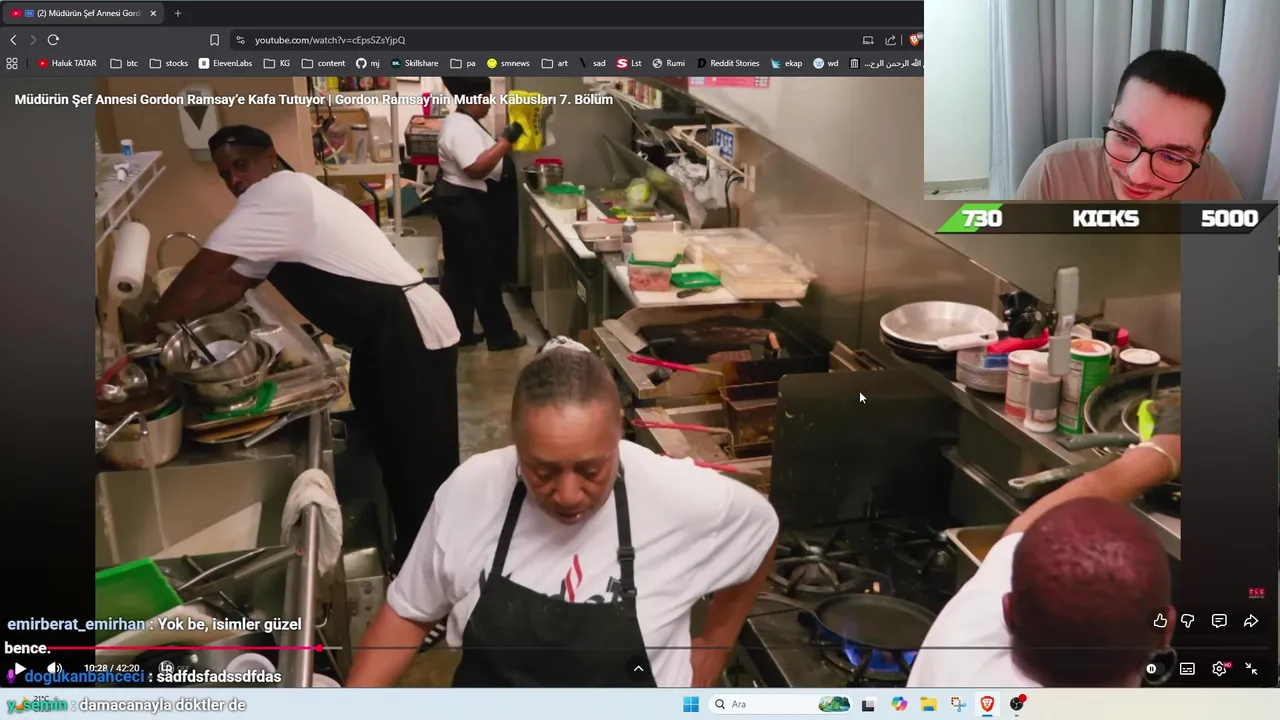Viewport: 1280px width, 720px height.
Task: Expand the stocks bookmark folder
Action: pyautogui.click(x=168, y=63)
